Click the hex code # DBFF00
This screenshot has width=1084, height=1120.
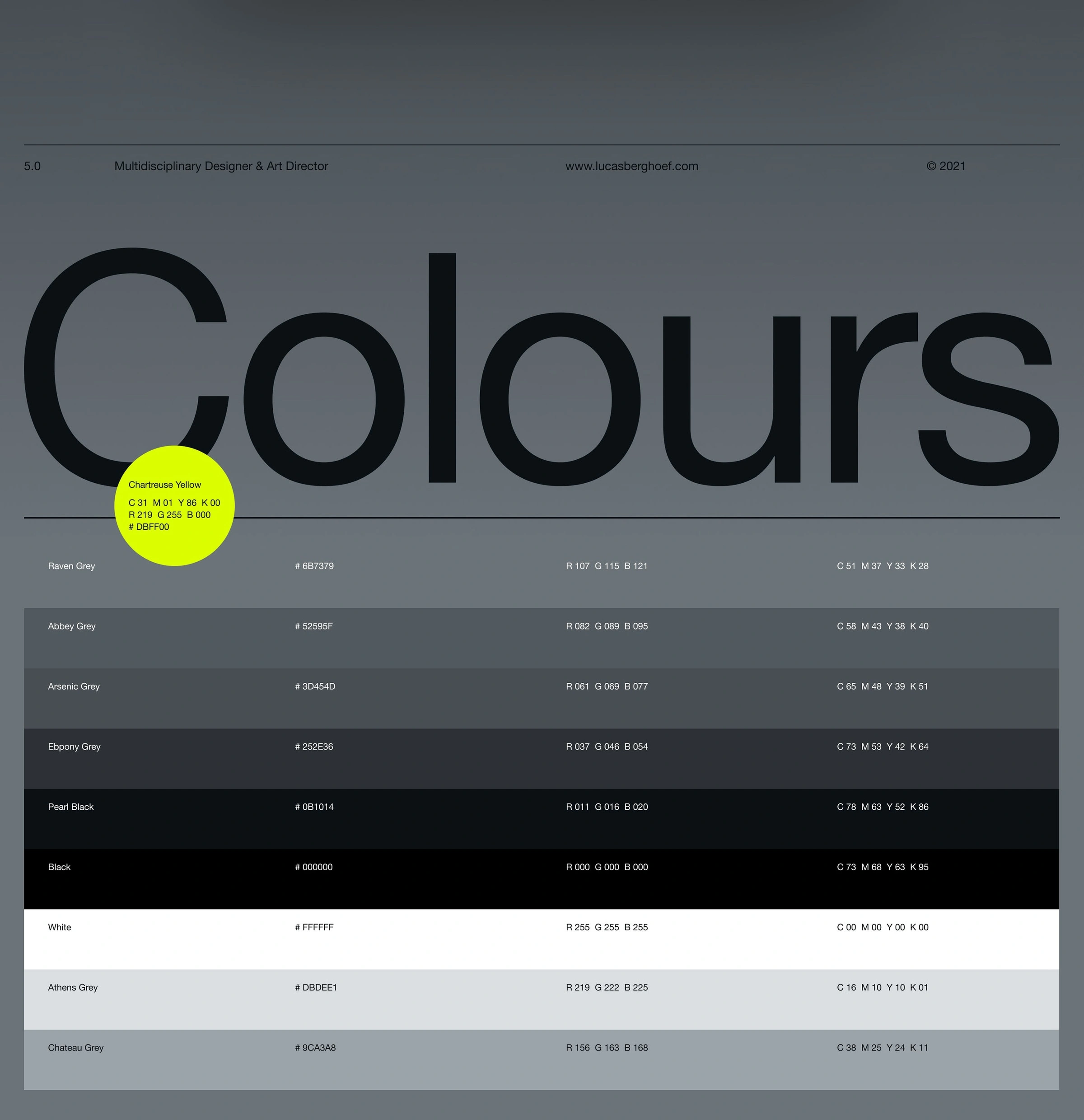point(148,527)
